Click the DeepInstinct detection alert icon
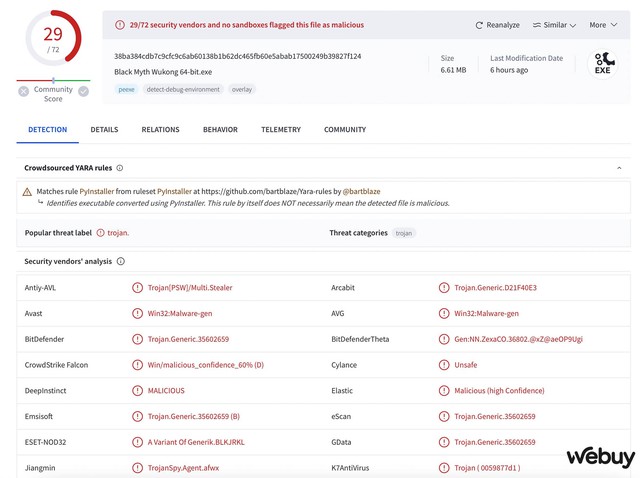 [x=138, y=391]
